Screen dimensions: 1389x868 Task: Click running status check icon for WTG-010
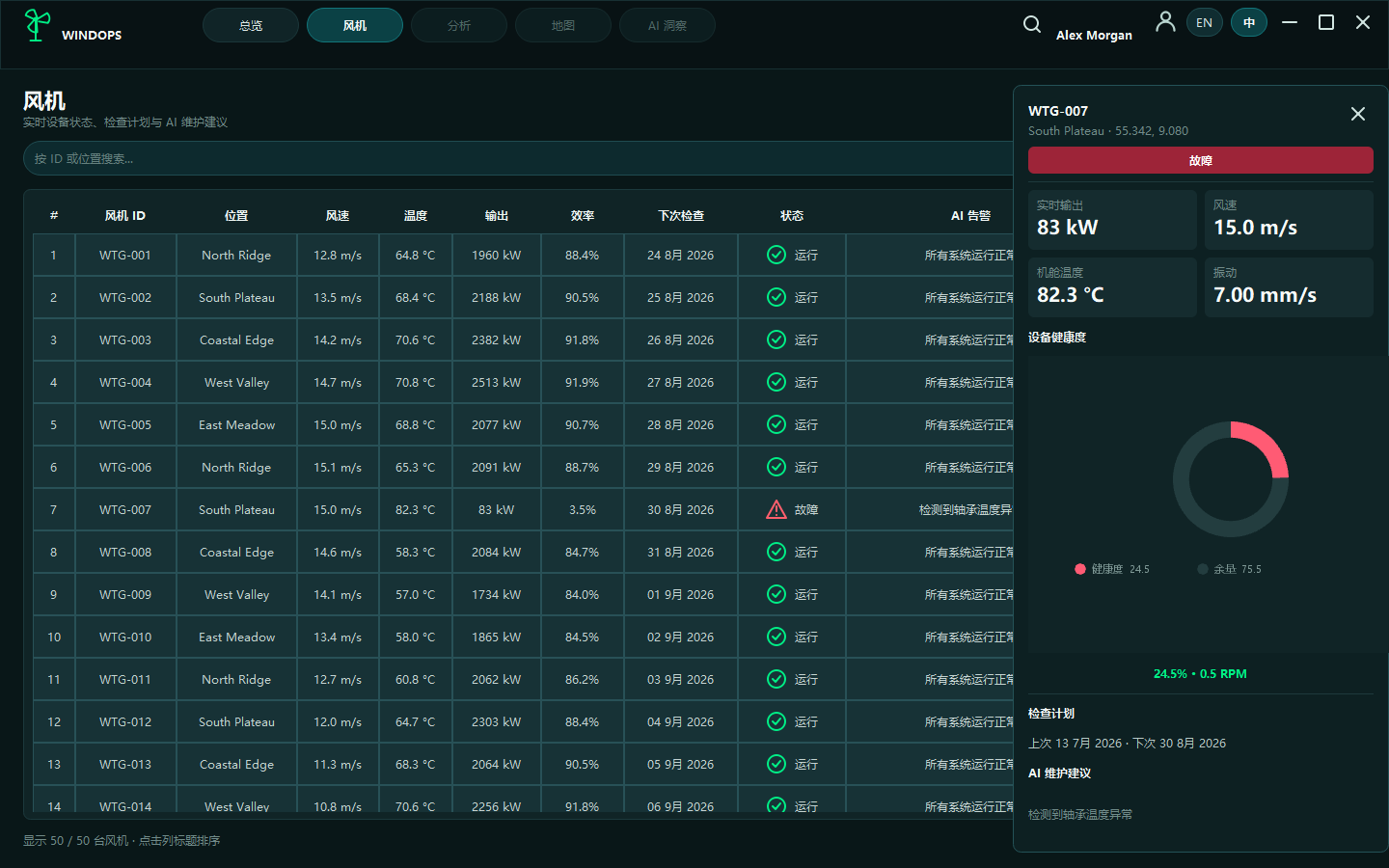(776, 637)
